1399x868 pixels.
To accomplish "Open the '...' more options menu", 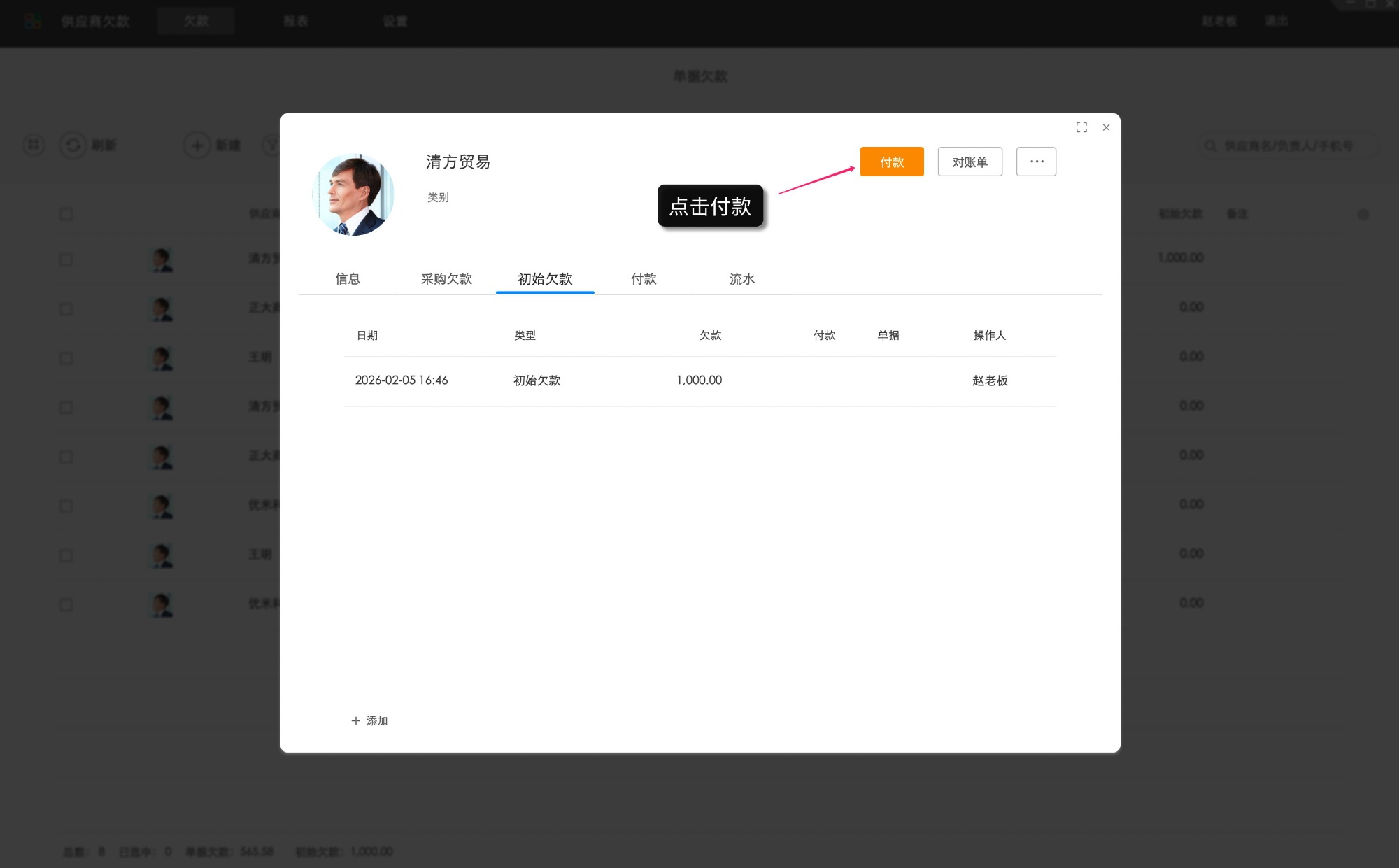I will [x=1036, y=162].
